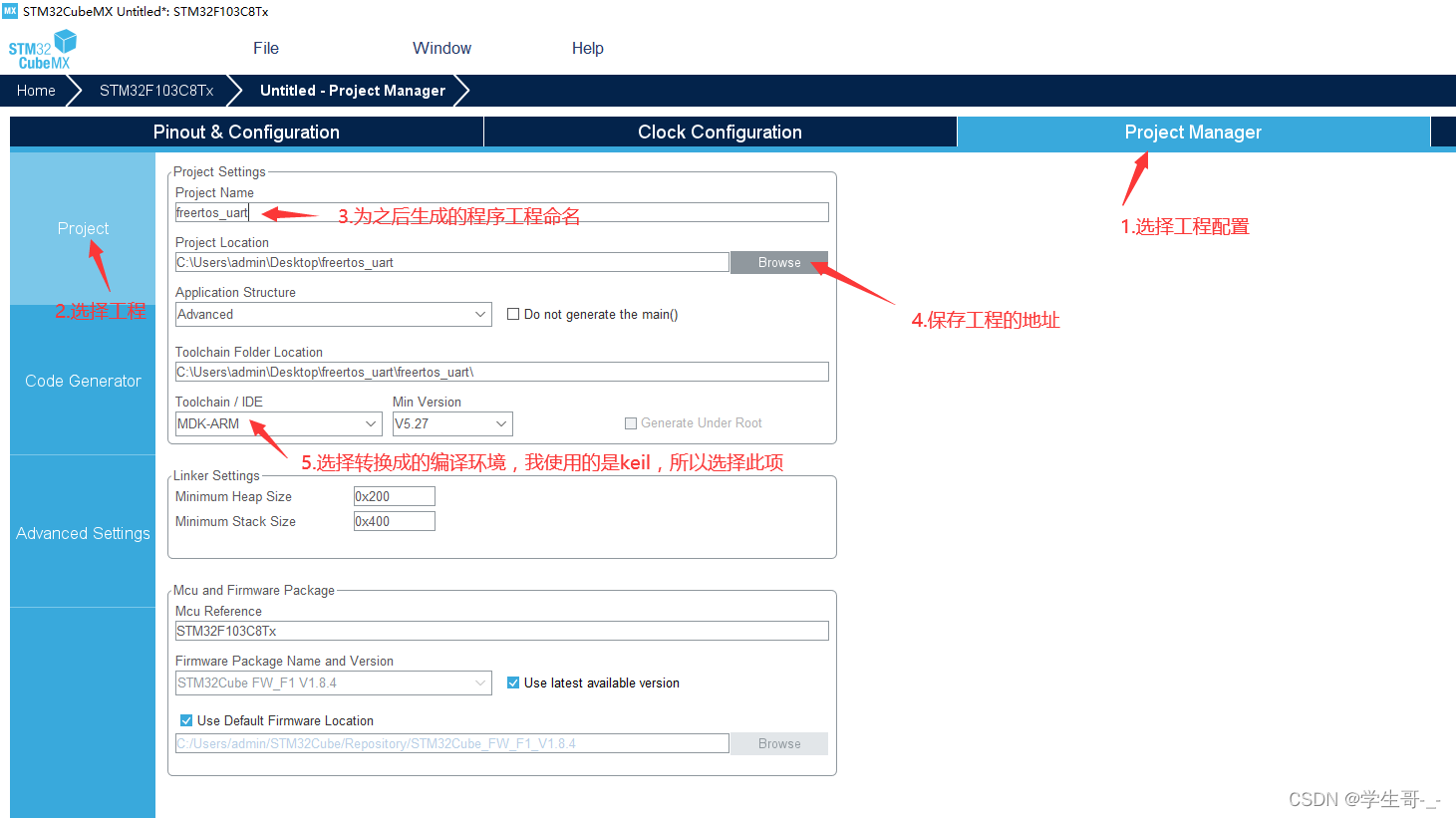Screen dimensions: 1456x818
Task: Toggle Generate Under Root checkbox
Action: [631, 423]
